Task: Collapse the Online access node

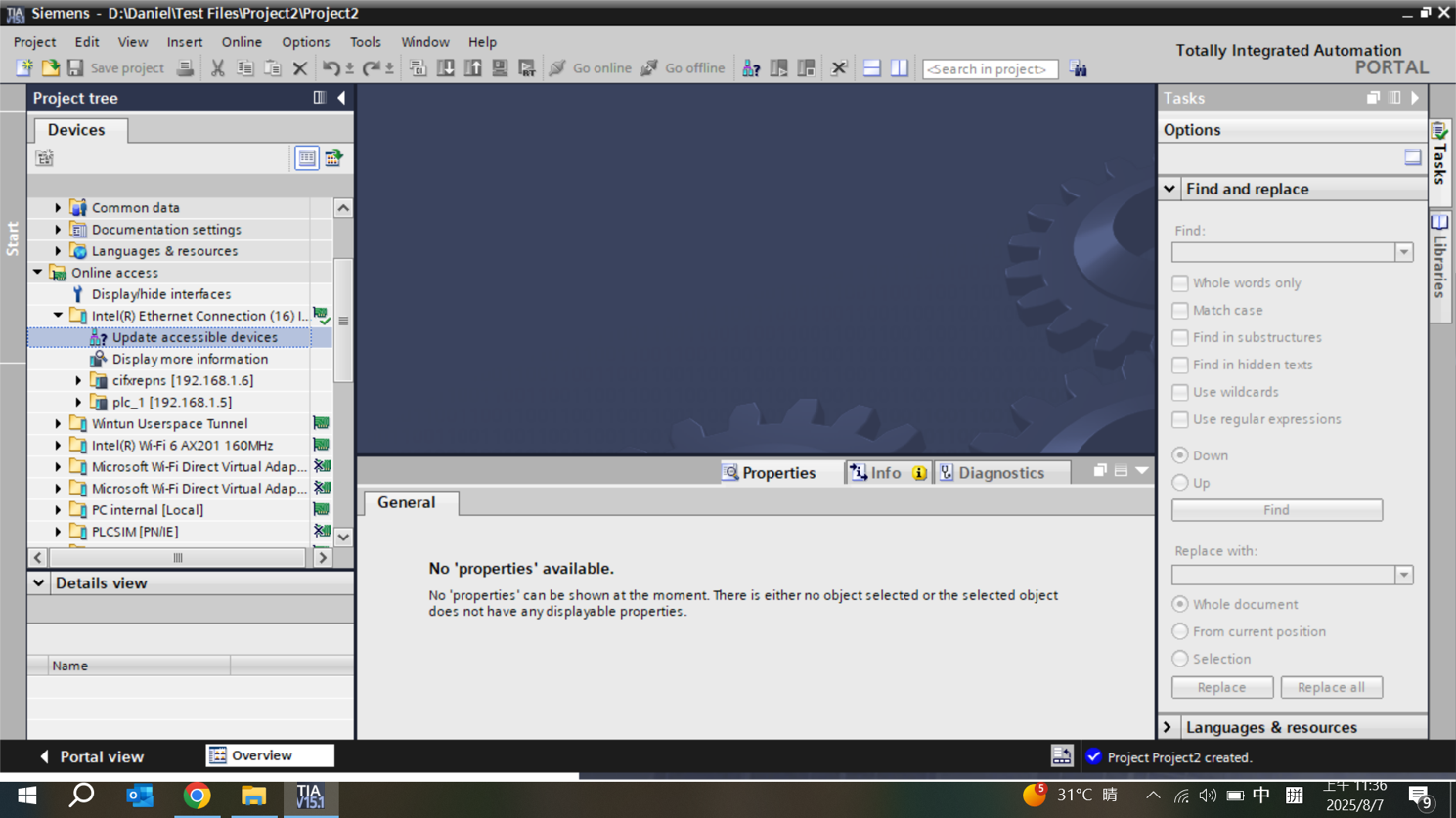Action: (x=37, y=272)
